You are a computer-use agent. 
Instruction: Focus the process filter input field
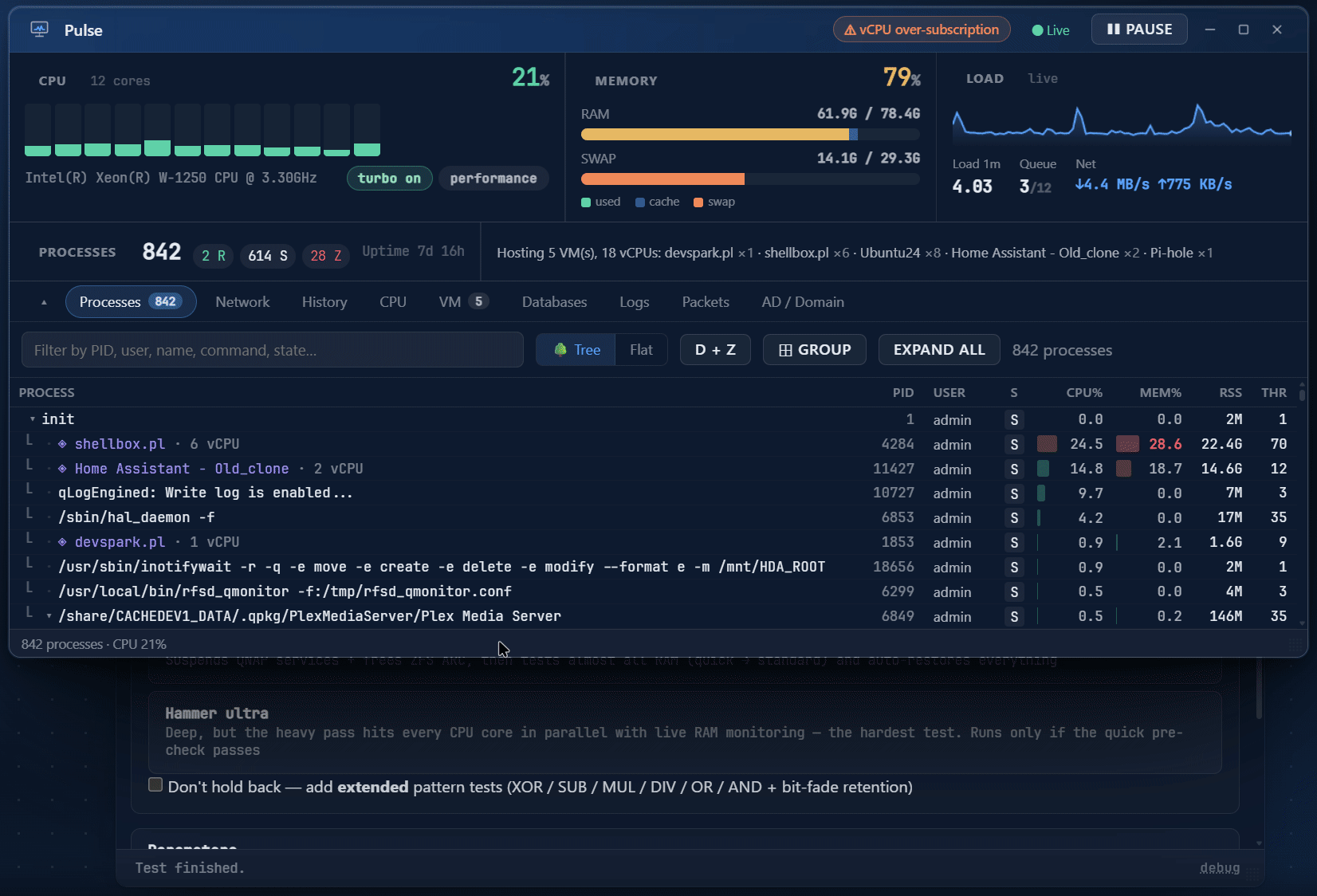click(273, 350)
